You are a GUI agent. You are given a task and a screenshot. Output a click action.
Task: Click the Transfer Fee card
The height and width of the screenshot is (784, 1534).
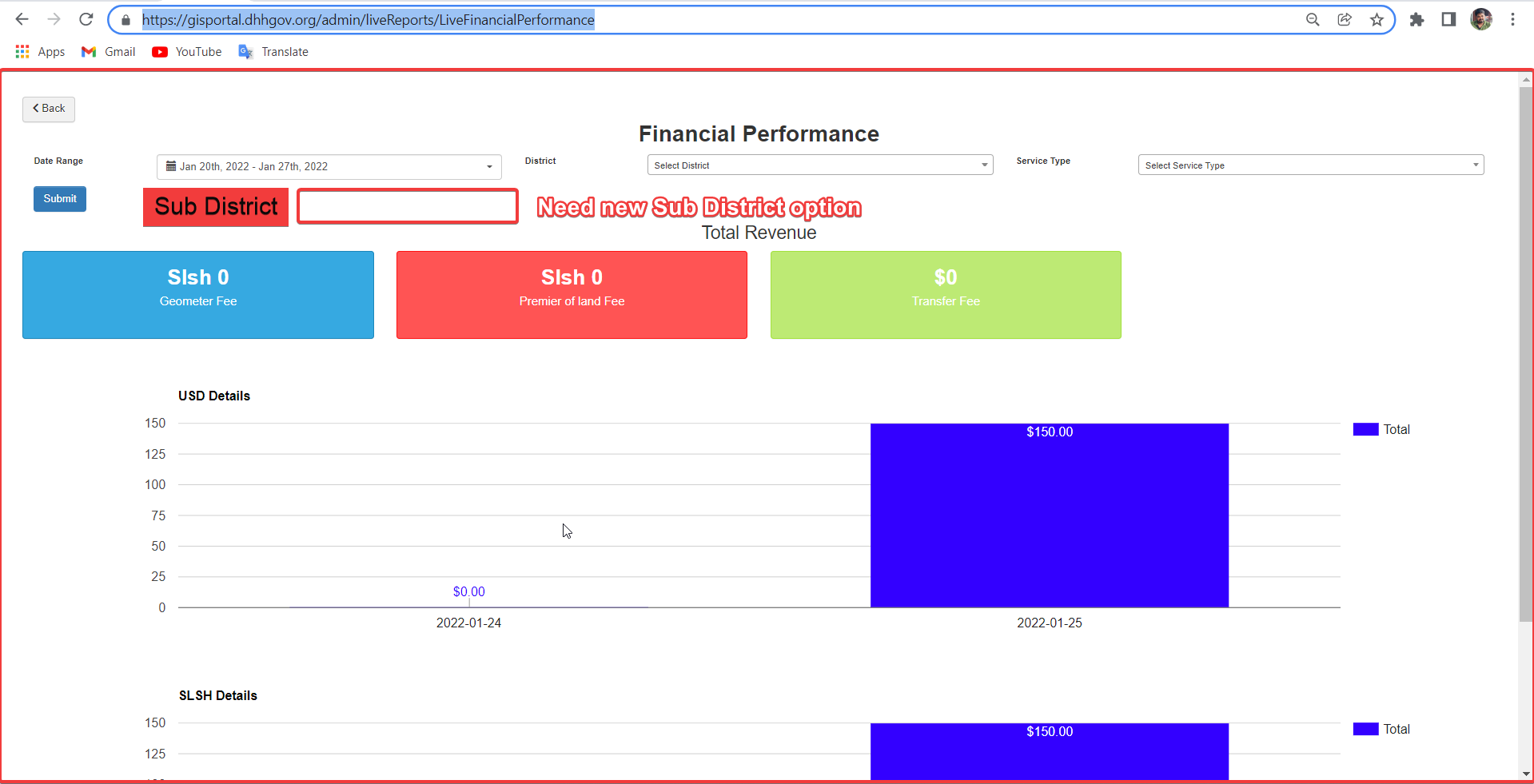click(946, 295)
